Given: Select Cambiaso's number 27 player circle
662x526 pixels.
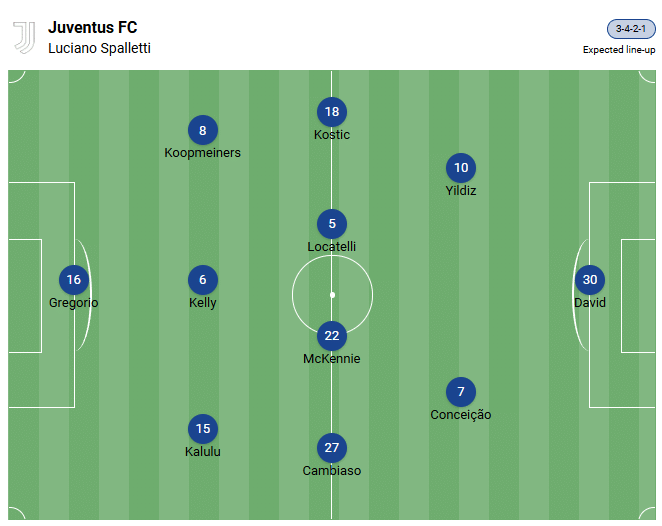Looking at the screenshot, I should pos(332,448).
